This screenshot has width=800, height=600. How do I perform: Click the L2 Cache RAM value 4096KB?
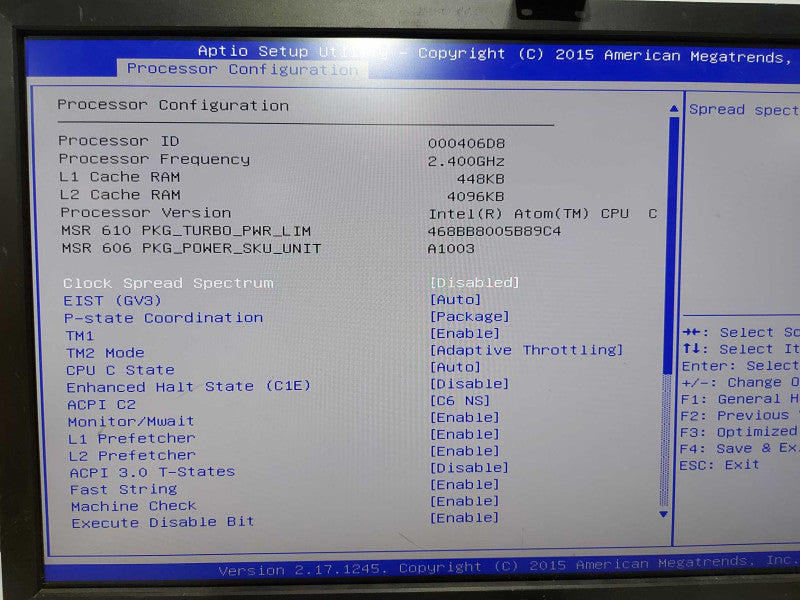tap(476, 196)
